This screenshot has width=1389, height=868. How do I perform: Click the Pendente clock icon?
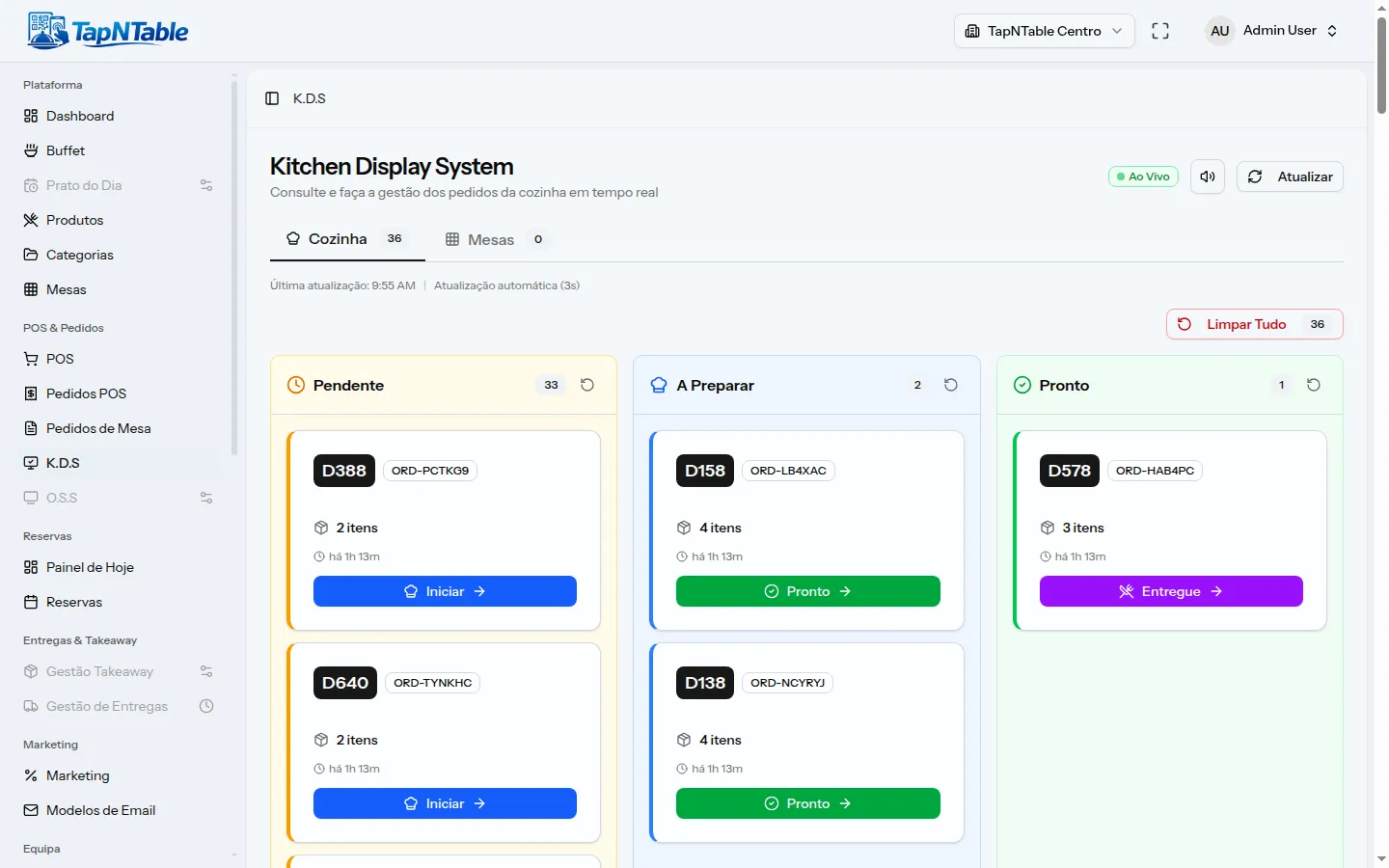coord(296,385)
